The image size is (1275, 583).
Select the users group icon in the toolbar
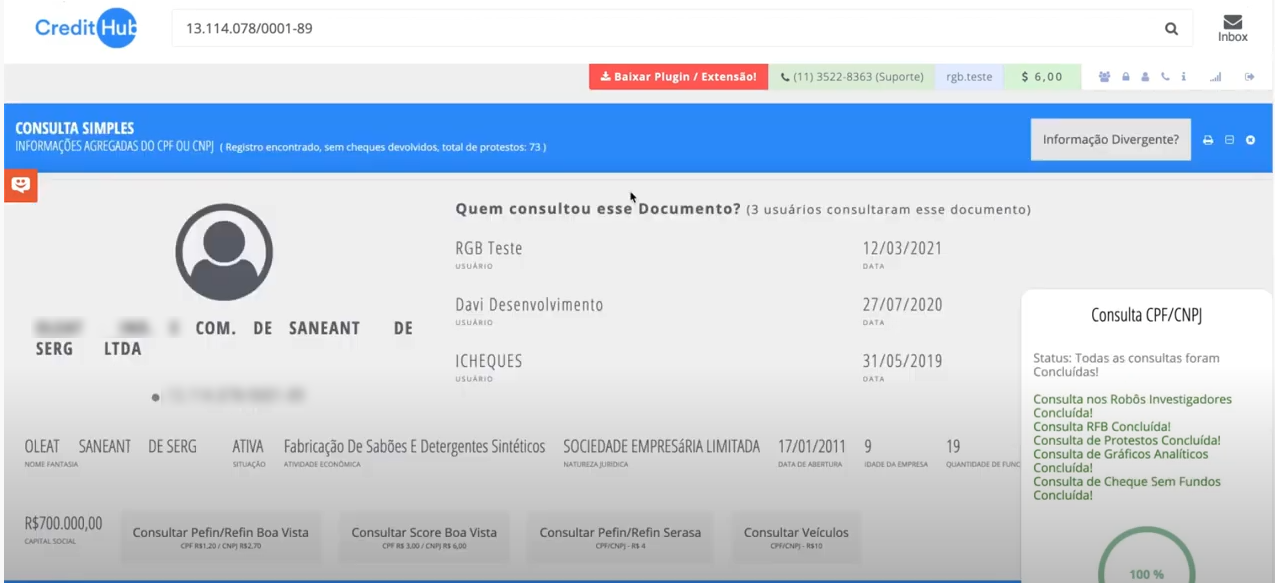(1104, 76)
